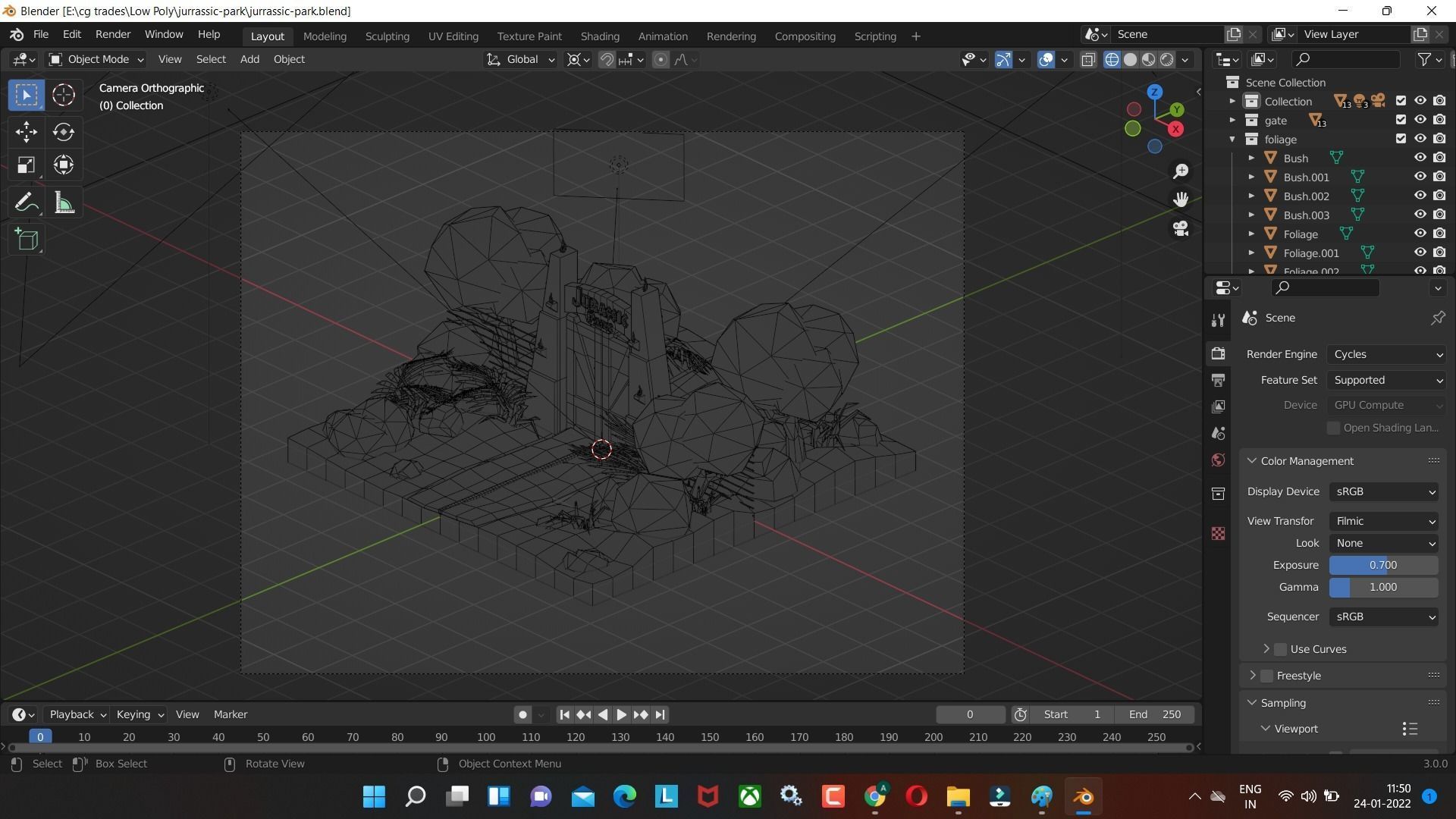Switch to the Modeling workspace tab
The width and height of the screenshot is (1456, 819).
click(325, 36)
